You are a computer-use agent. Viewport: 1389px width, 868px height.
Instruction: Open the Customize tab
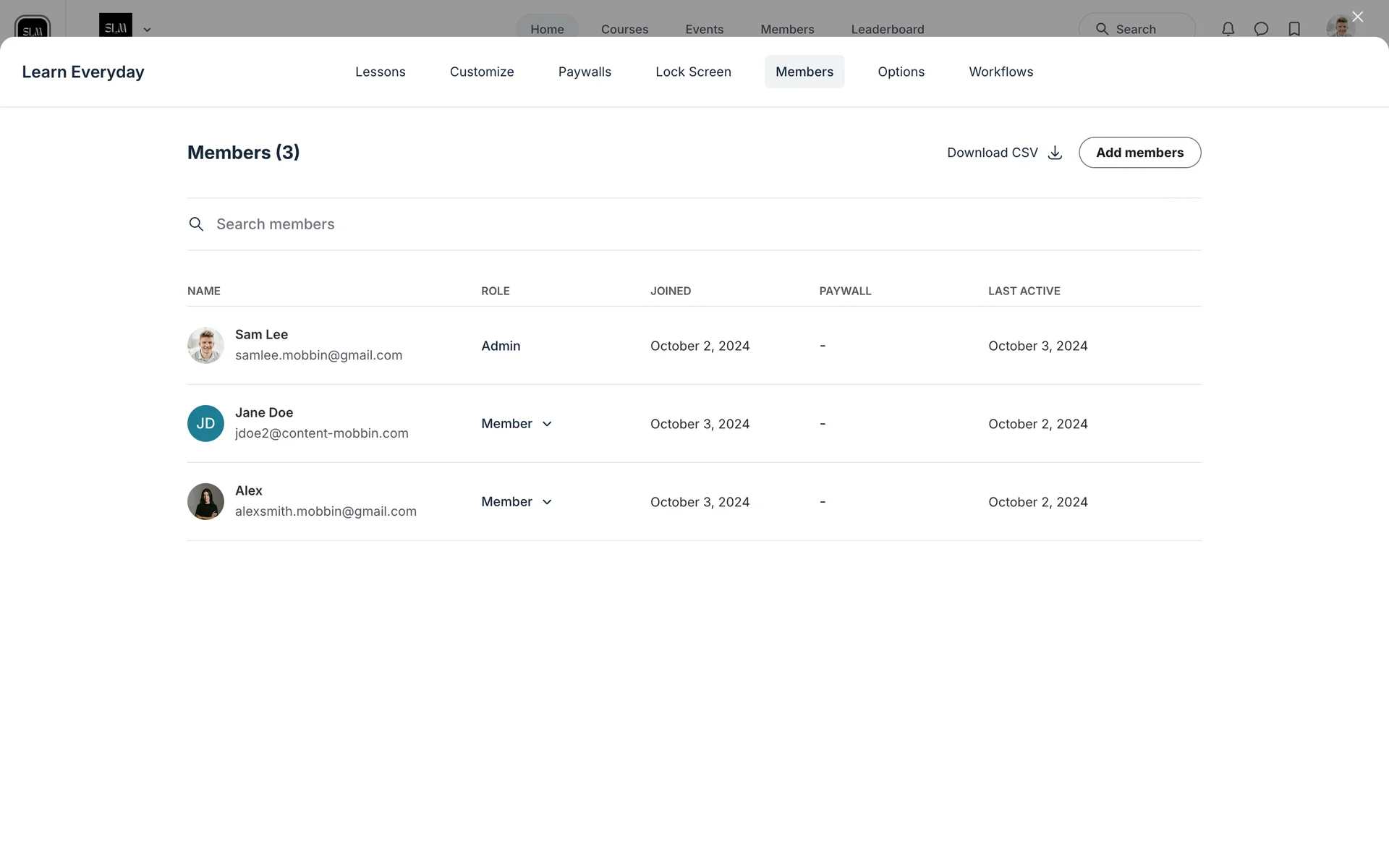[482, 72]
